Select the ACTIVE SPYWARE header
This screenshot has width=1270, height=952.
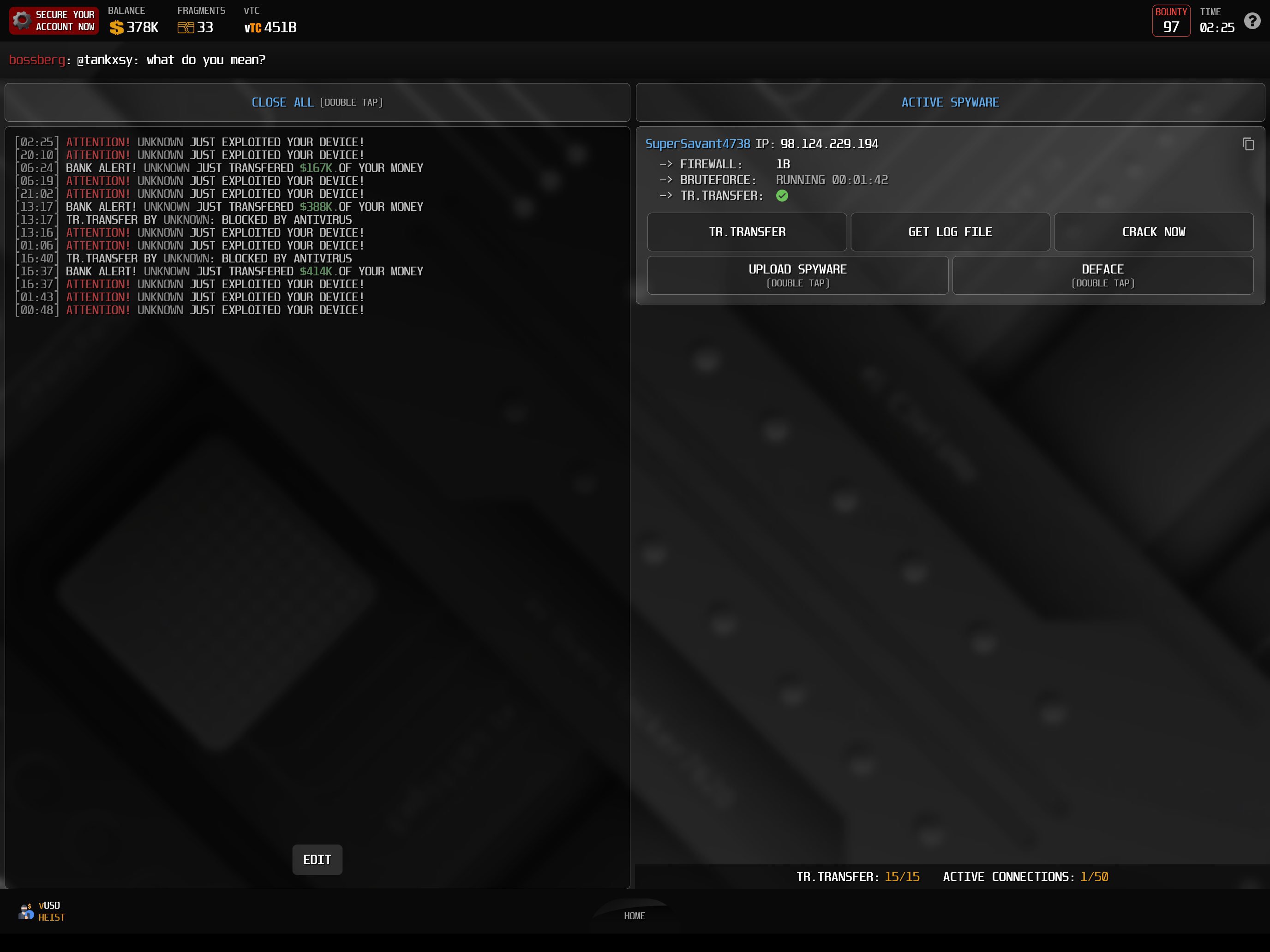pyautogui.click(x=950, y=102)
